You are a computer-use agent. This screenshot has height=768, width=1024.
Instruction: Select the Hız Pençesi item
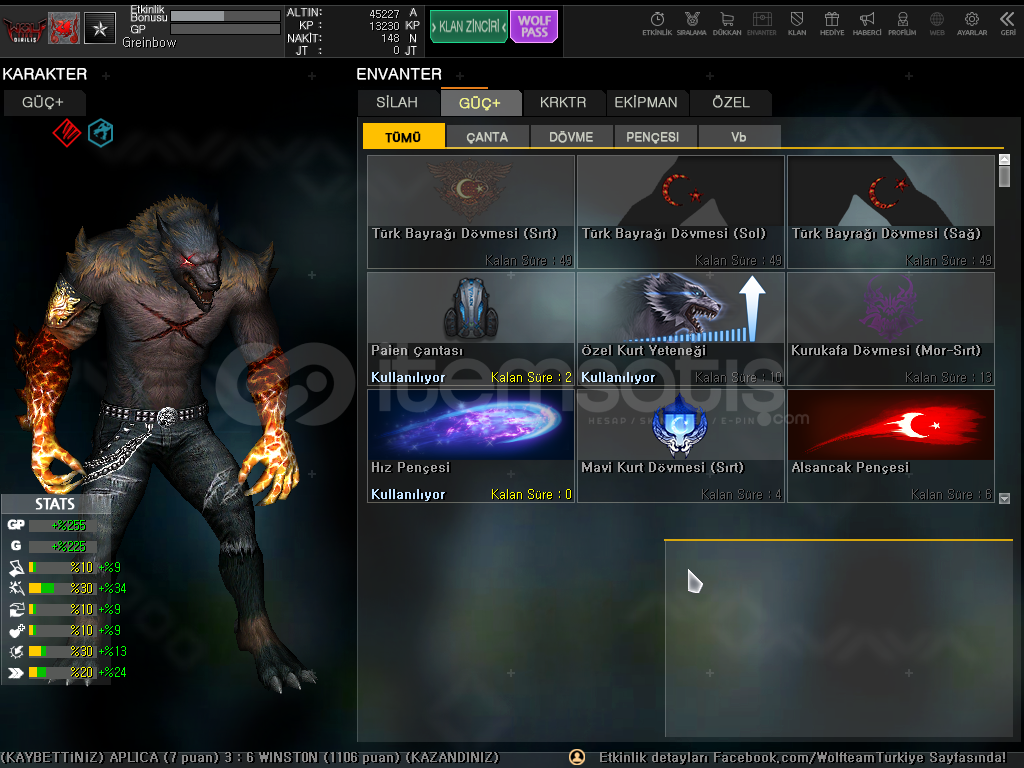coord(471,446)
